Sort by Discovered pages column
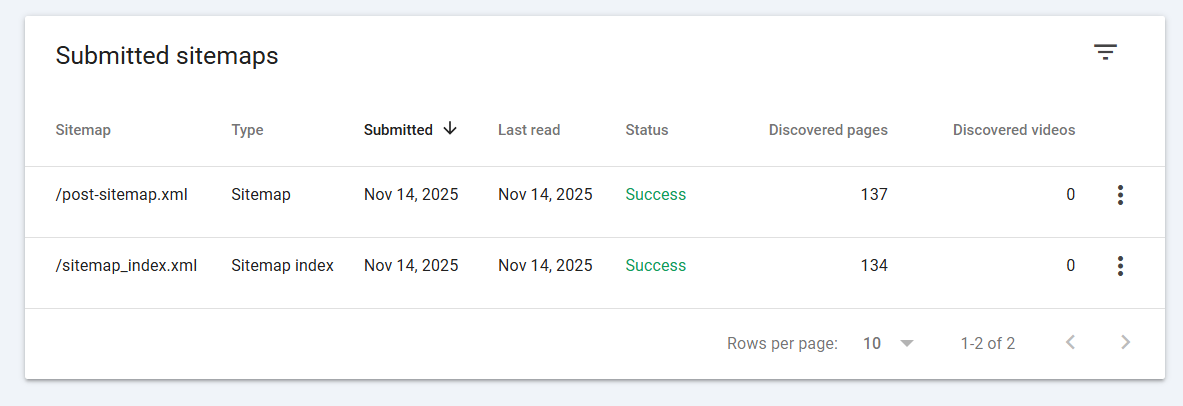 [x=828, y=130]
